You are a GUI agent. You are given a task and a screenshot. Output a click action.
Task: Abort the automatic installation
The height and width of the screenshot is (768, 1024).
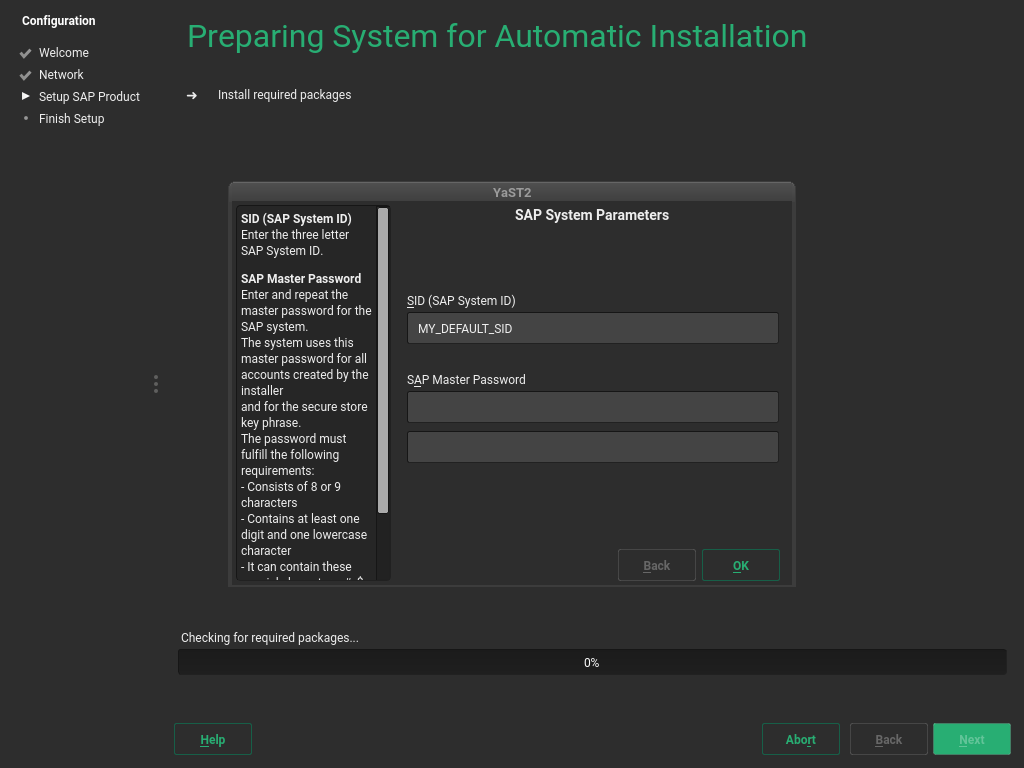click(800, 739)
